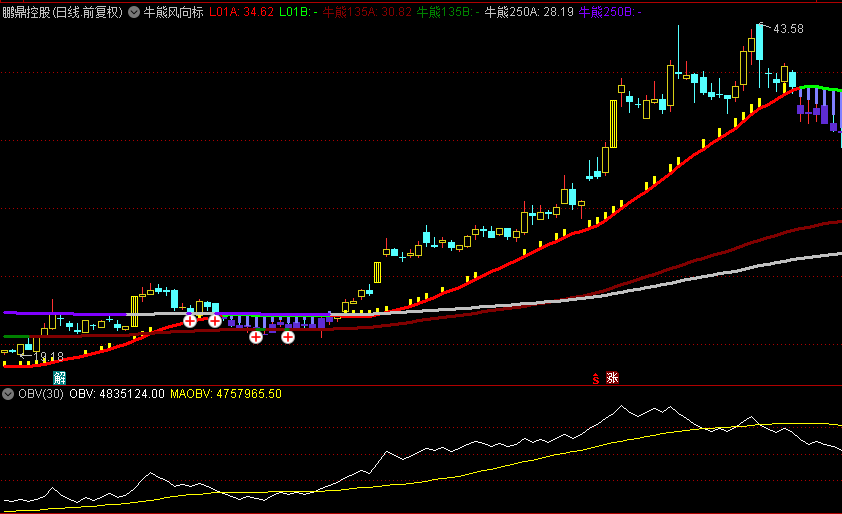Click the green 牛熊135B legend label
The width and height of the screenshot is (842, 514).
(448, 12)
